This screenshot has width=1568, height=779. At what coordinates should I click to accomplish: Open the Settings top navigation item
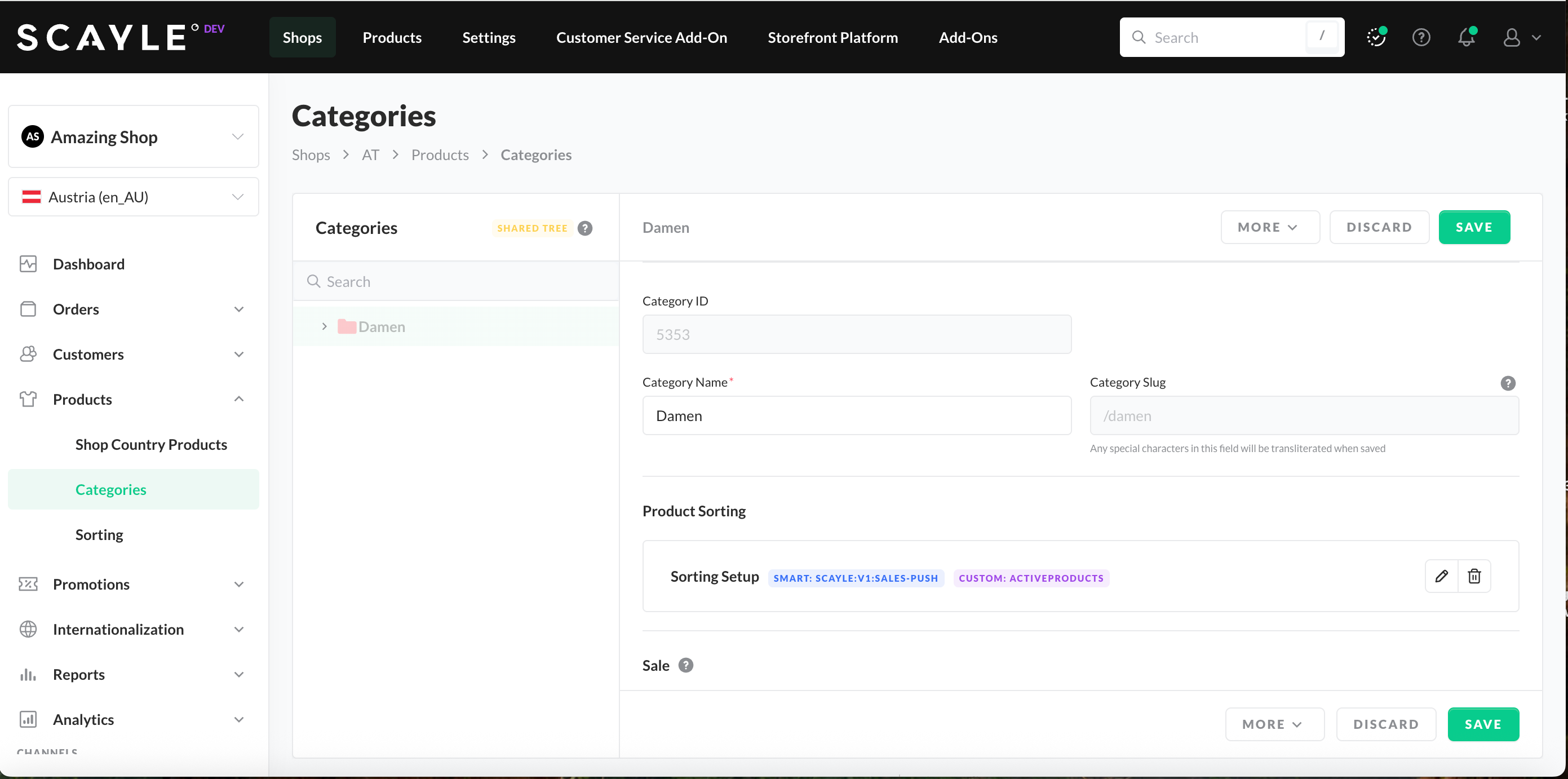pyautogui.click(x=488, y=37)
